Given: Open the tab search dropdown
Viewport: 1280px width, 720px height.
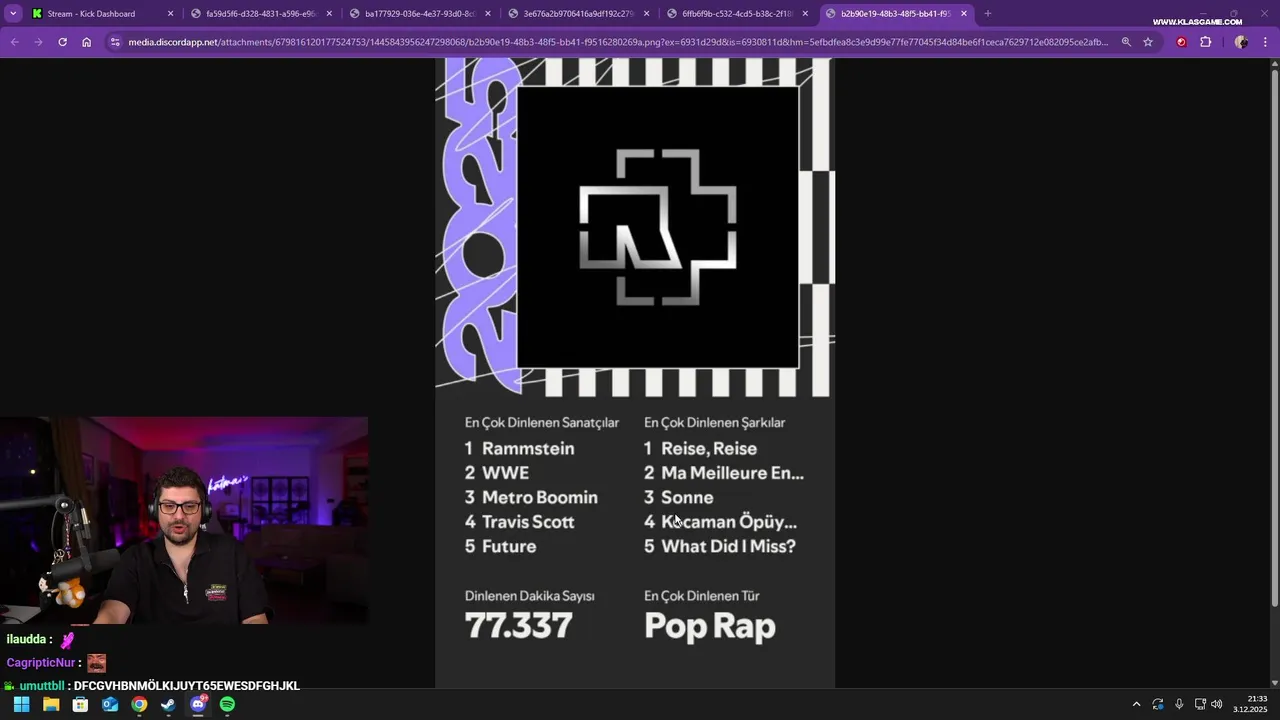Looking at the screenshot, I should tap(13, 14).
